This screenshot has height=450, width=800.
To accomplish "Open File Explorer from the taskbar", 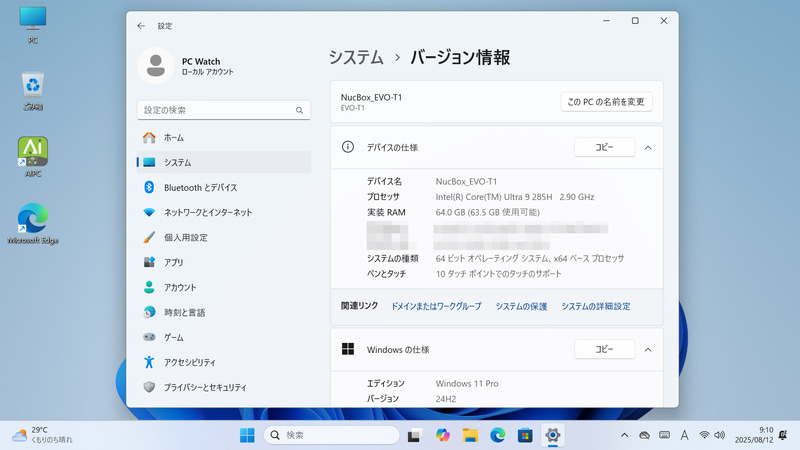I will [x=470, y=435].
